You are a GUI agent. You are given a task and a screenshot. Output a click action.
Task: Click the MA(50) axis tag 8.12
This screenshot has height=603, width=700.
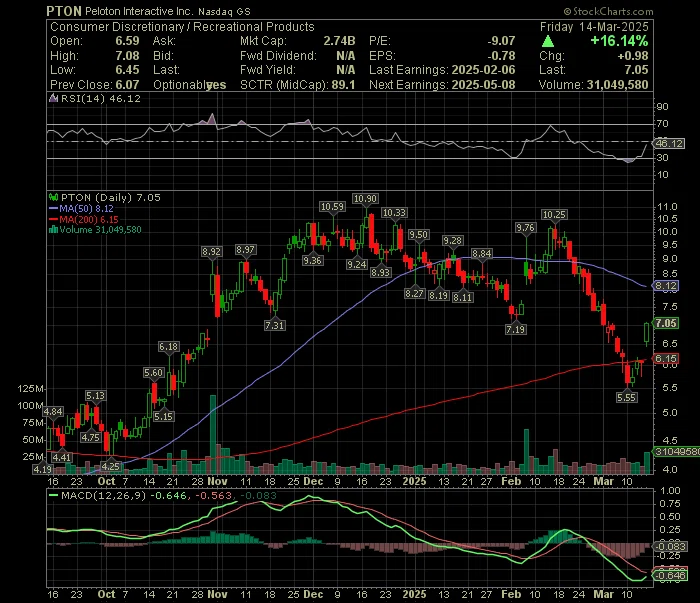666,286
